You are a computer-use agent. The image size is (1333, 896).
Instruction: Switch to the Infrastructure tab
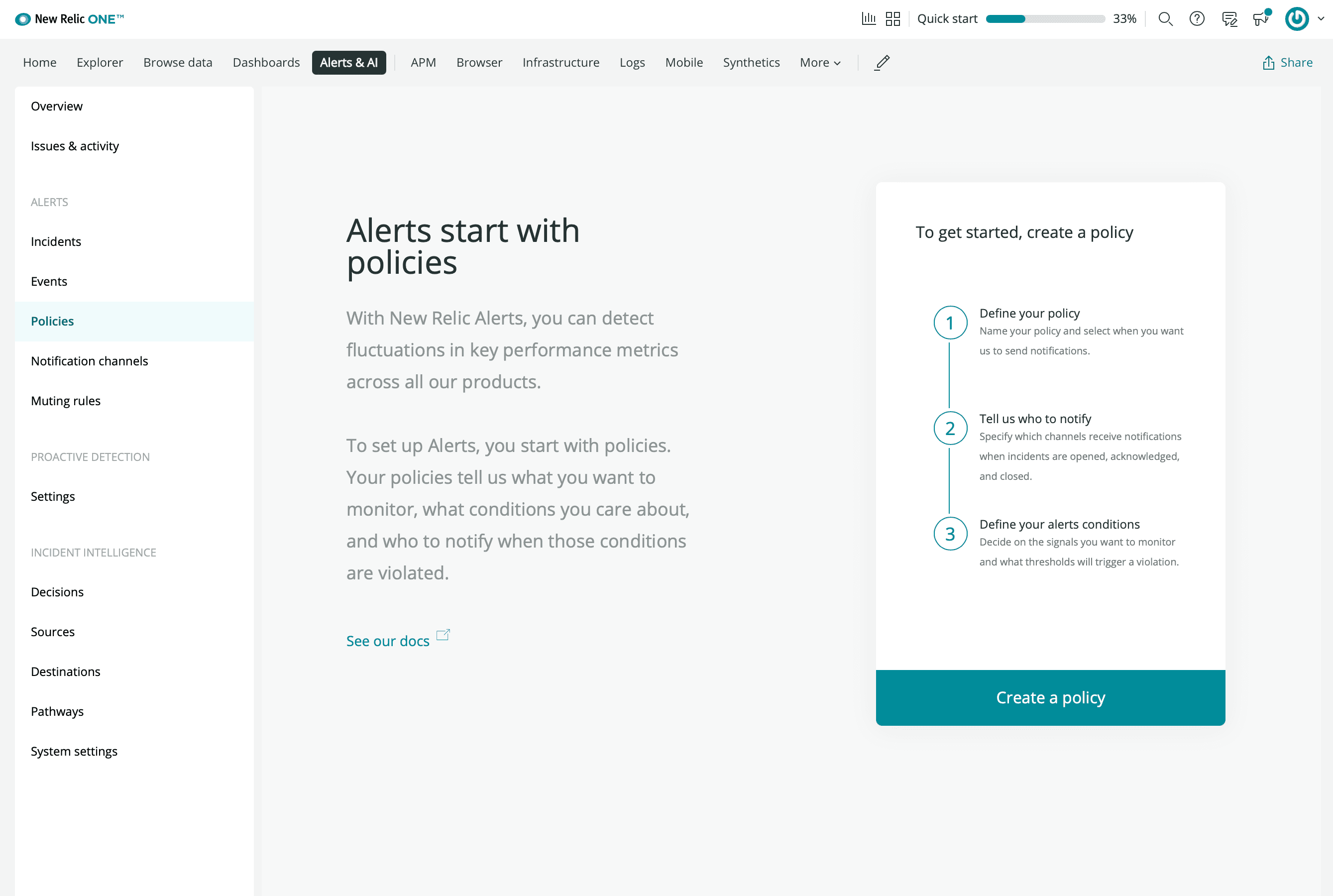561,62
